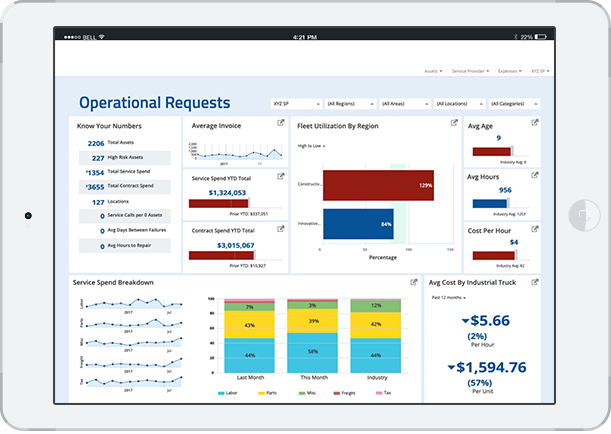Tap the Wi-Fi icon in status bar
This screenshot has height=434, width=611.
point(102,37)
